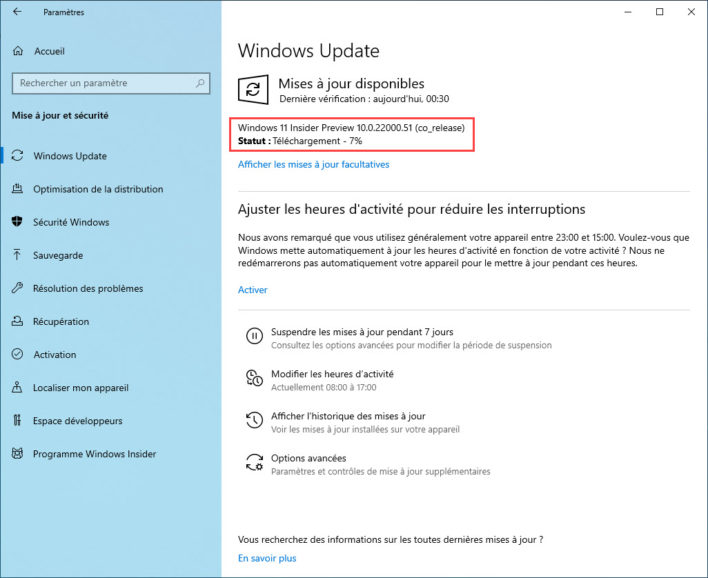Click the Activer link
Viewport: 708px width, 578px height.
point(252,290)
